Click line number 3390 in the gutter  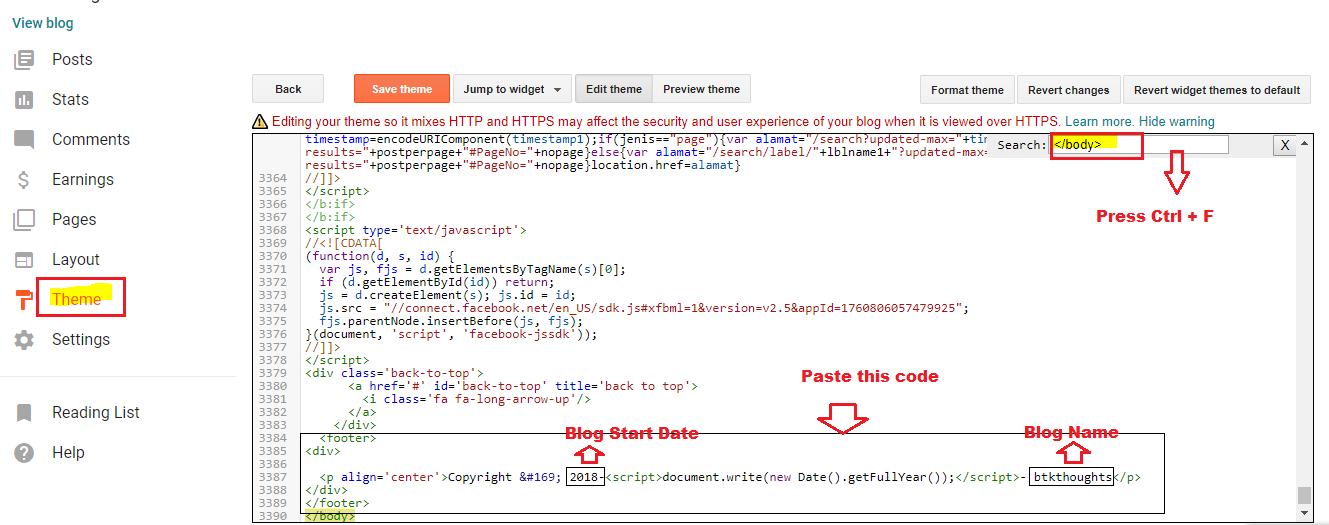[275, 516]
